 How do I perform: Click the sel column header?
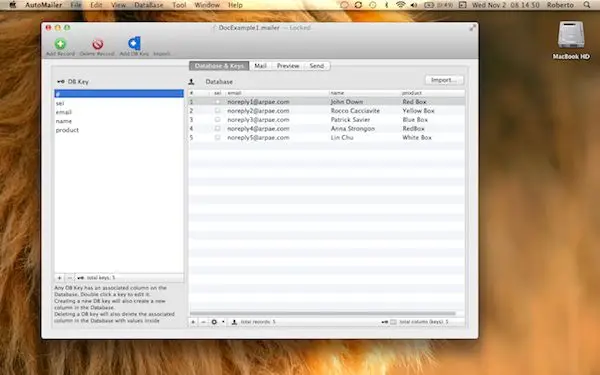[x=217, y=93]
